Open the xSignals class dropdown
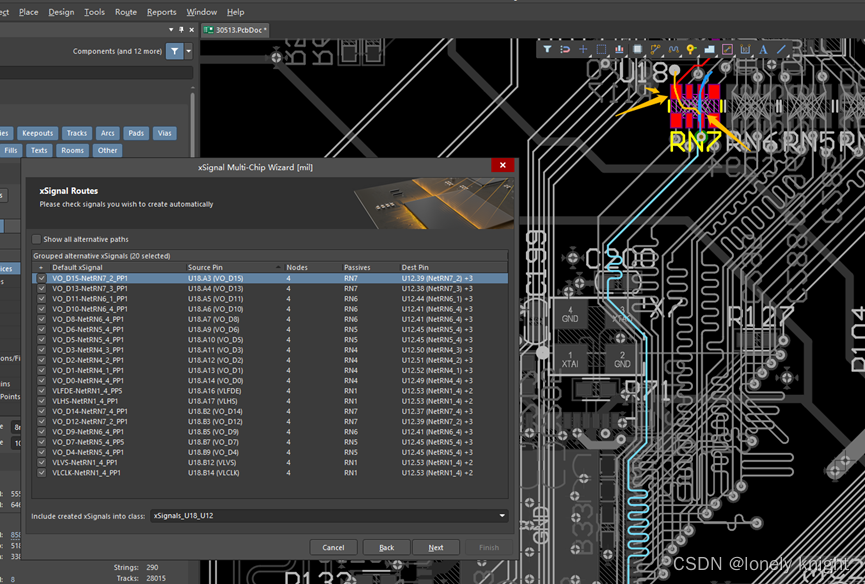 502,516
